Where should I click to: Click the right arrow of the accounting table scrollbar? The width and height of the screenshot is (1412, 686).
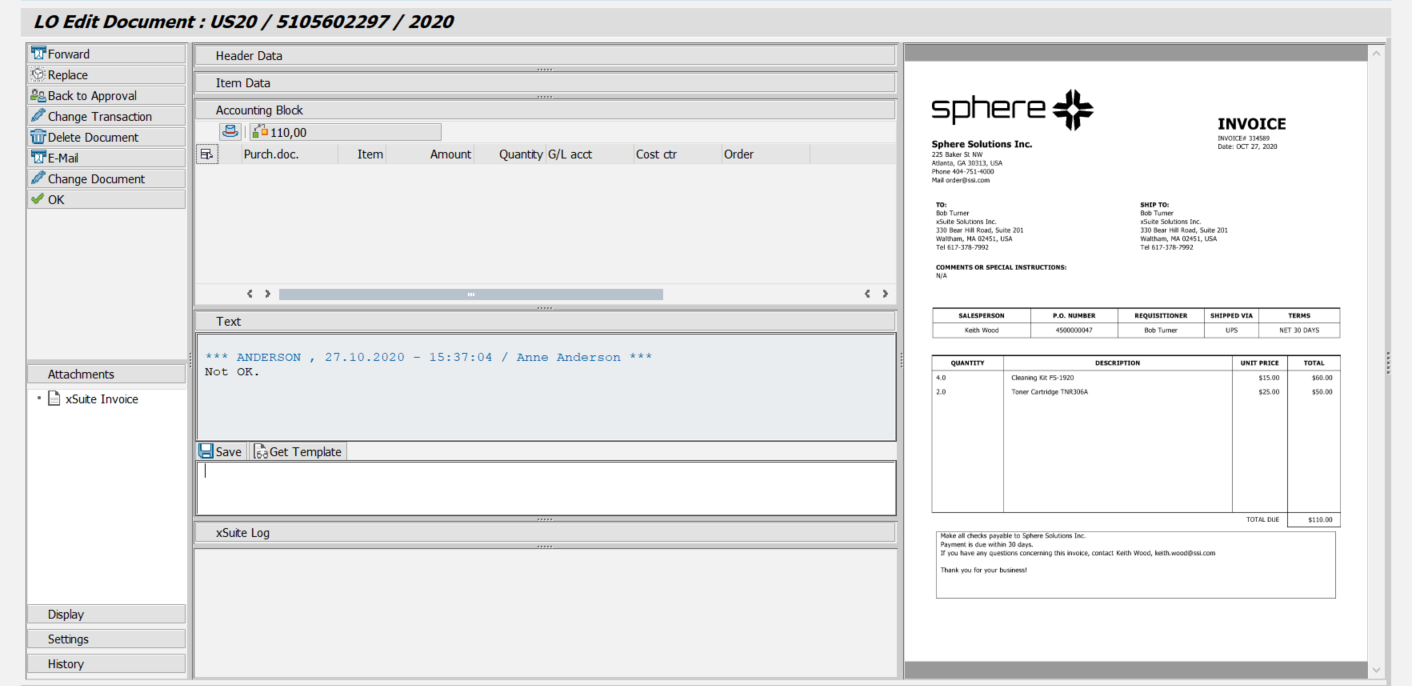884,293
